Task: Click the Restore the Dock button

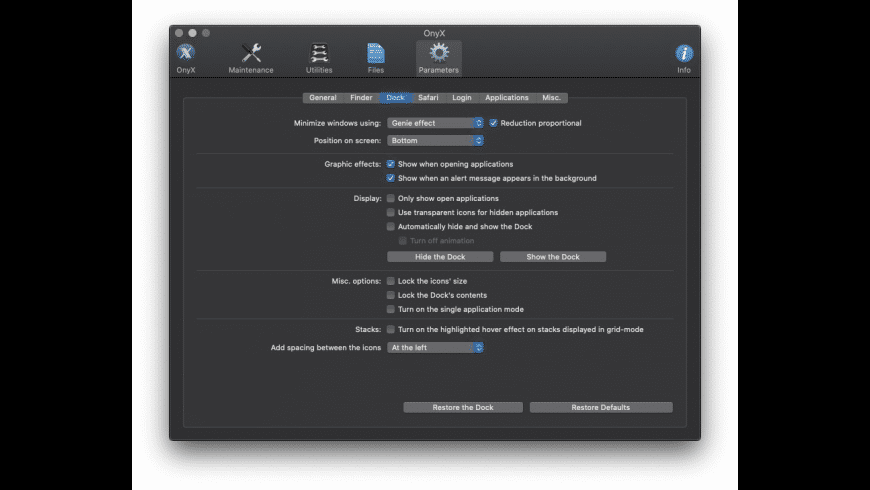Action: [x=463, y=407]
